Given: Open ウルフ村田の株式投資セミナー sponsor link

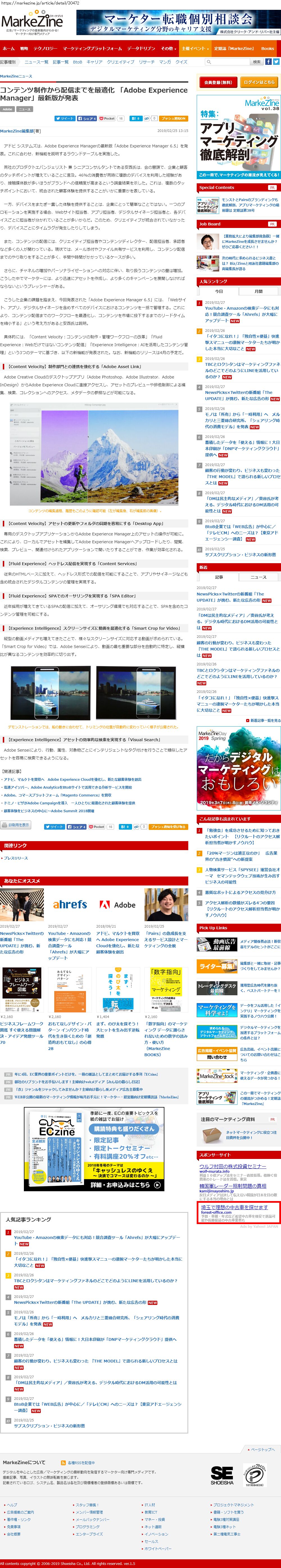Looking at the screenshot, I should [233, 1166].
